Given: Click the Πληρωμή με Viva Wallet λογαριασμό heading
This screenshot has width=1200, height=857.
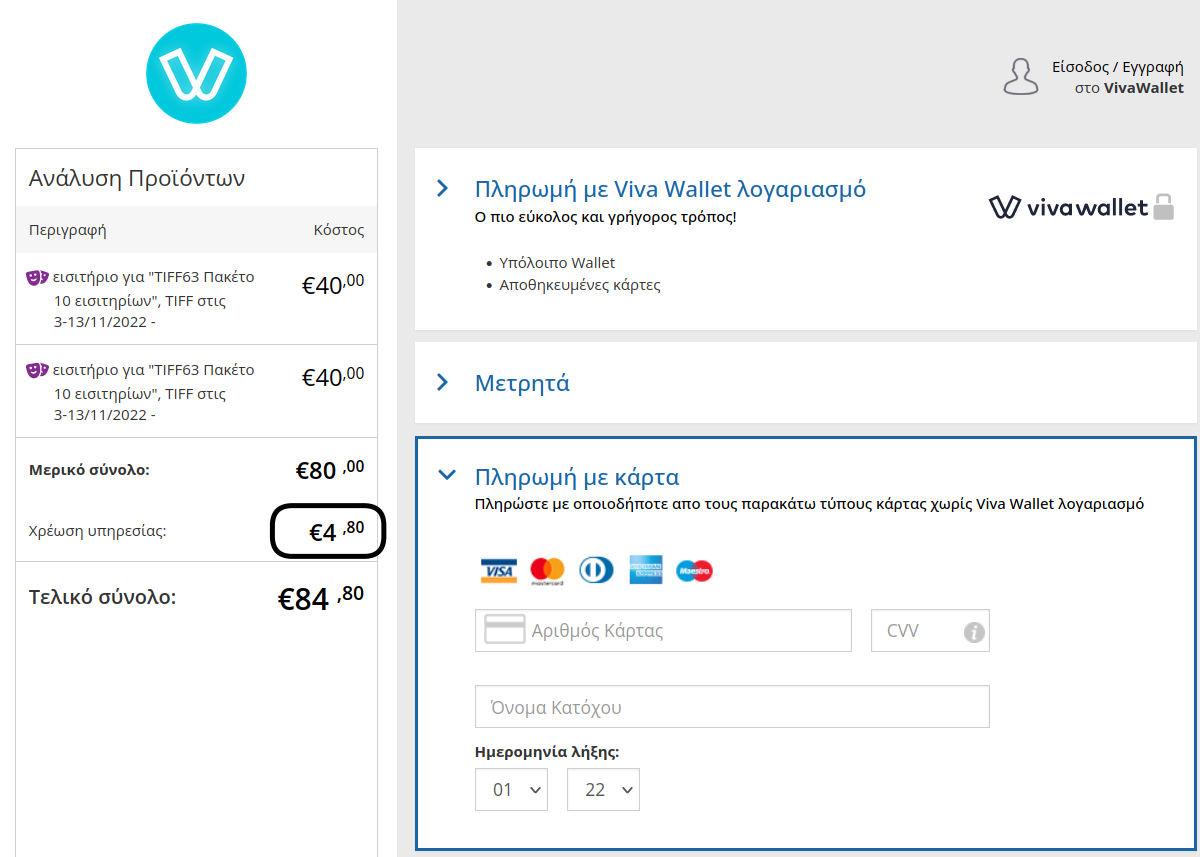Looking at the screenshot, I should tap(670, 189).
